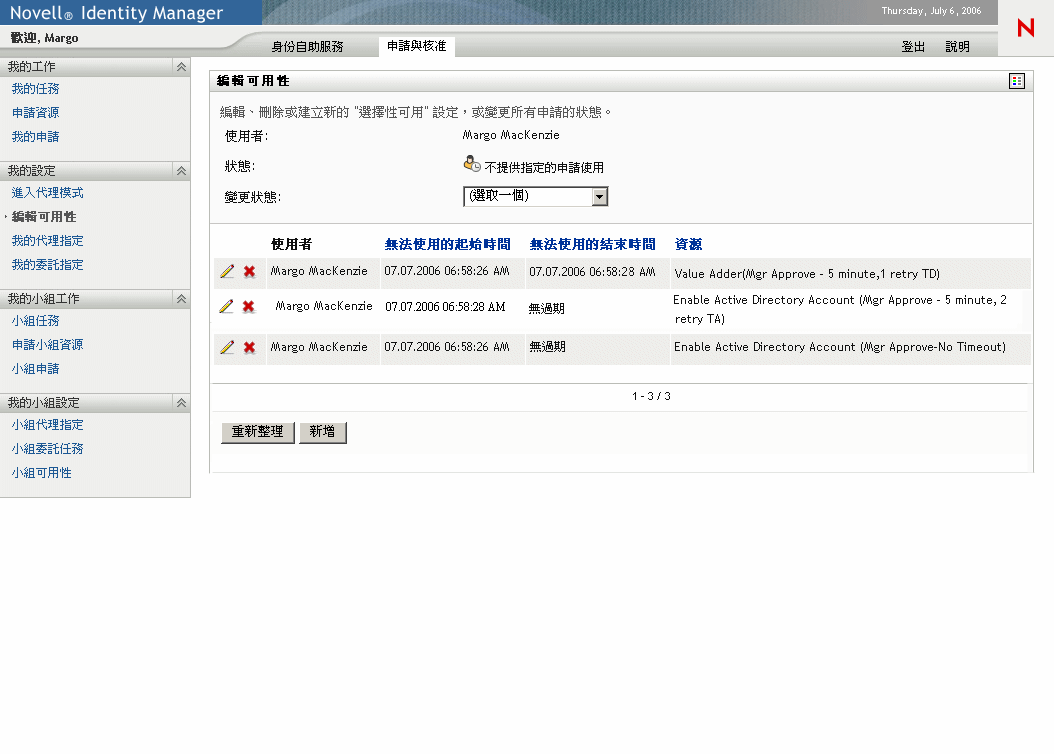
Task: Select 進入代理模式 in sidebar
Action: (x=48, y=193)
